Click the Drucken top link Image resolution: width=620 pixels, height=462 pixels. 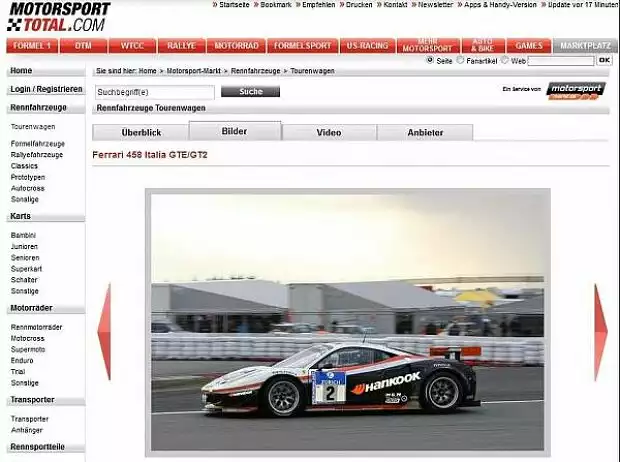coord(359,5)
